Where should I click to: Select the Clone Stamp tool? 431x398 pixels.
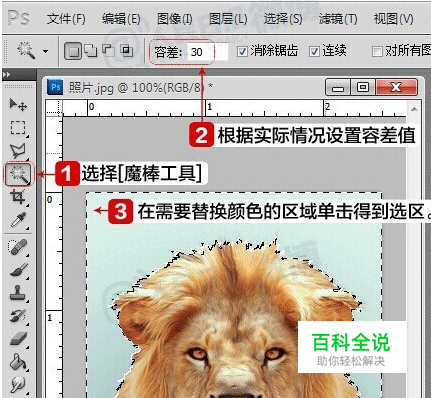pos(18,292)
